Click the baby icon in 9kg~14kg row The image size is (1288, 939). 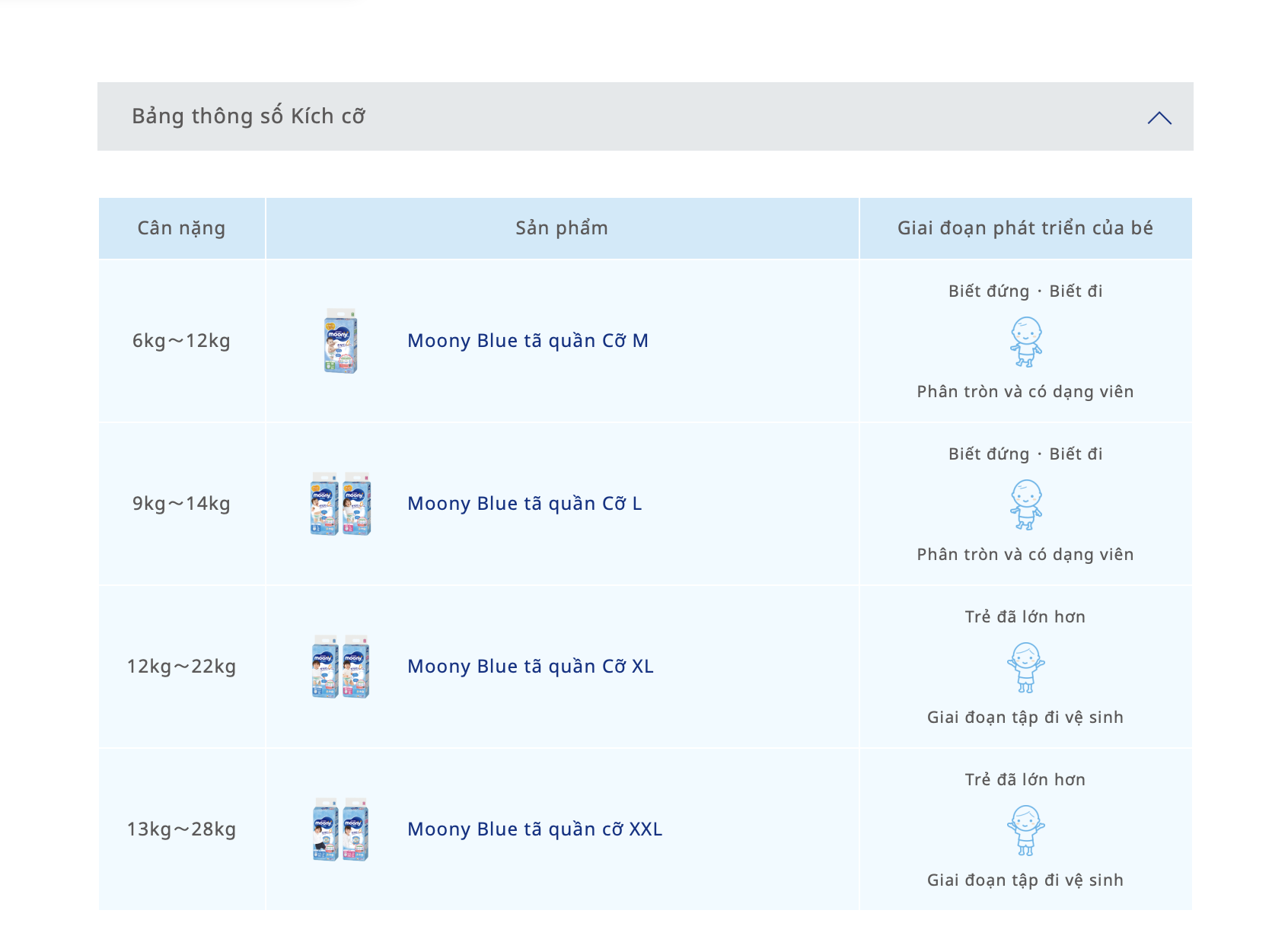point(1025,505)
